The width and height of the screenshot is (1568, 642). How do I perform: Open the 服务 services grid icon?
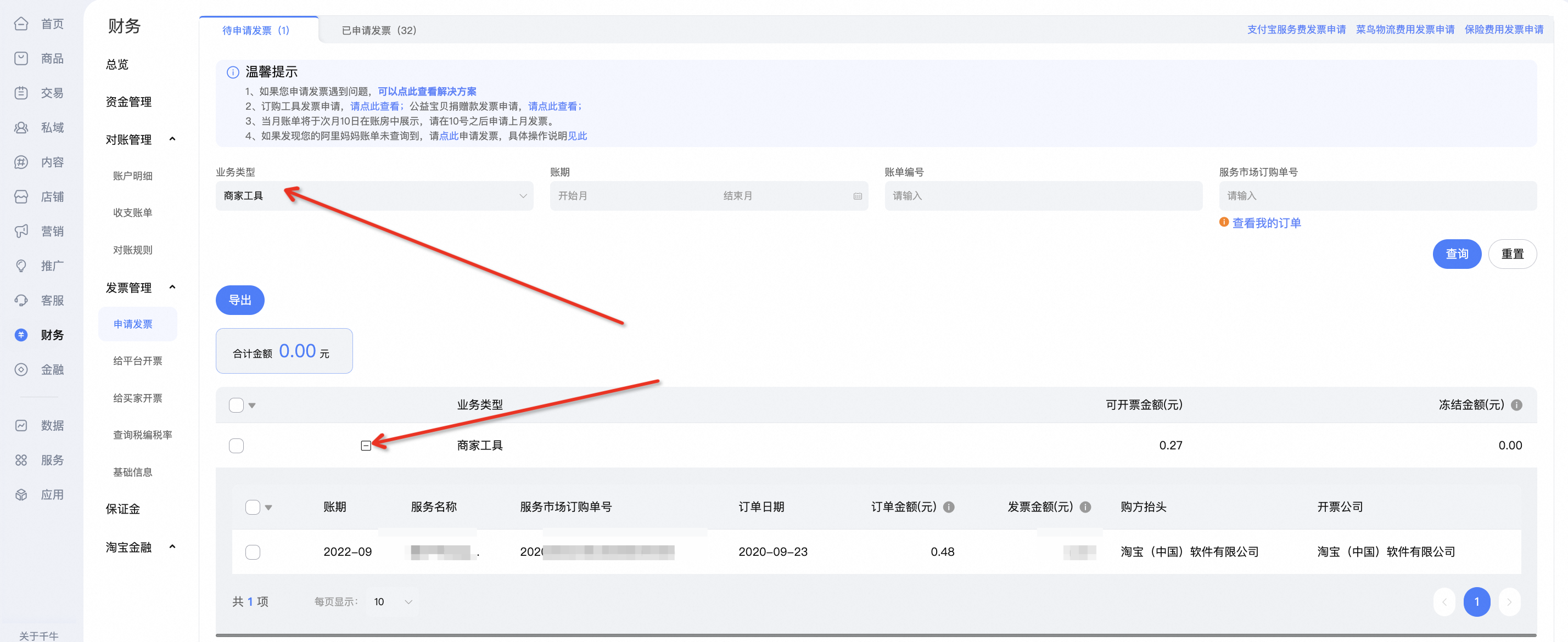[21, 461]
